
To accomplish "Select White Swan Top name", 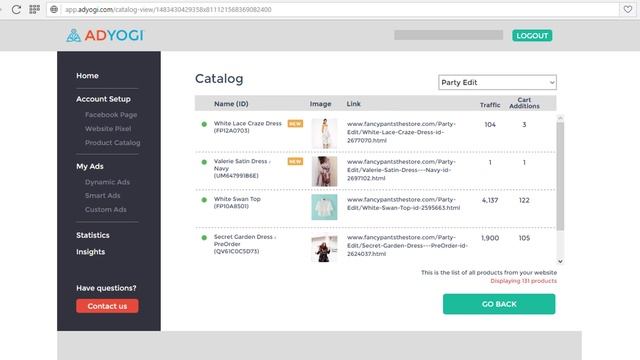I will (237, 199).
